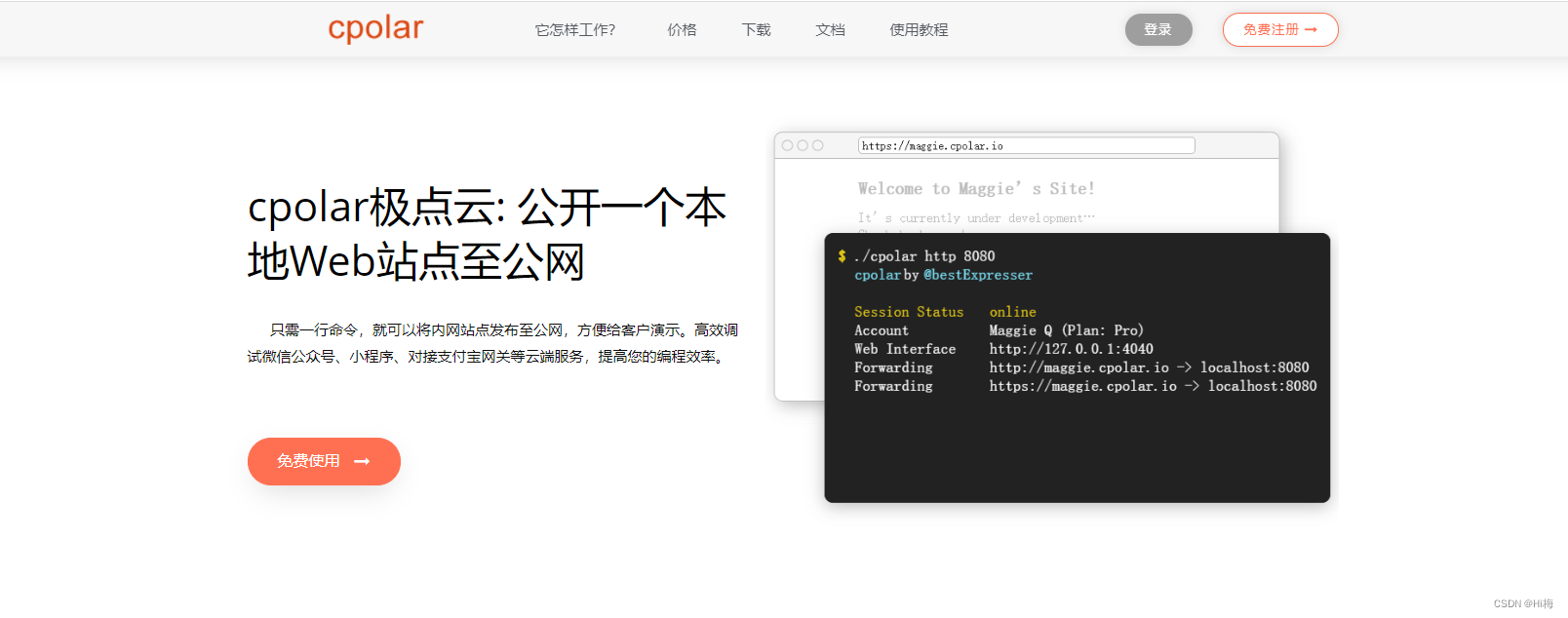This screenshot has height=618, width=1568.
Task: Click the Maggie Q (Plan: Pro) text
Action: pos(1066,330)
